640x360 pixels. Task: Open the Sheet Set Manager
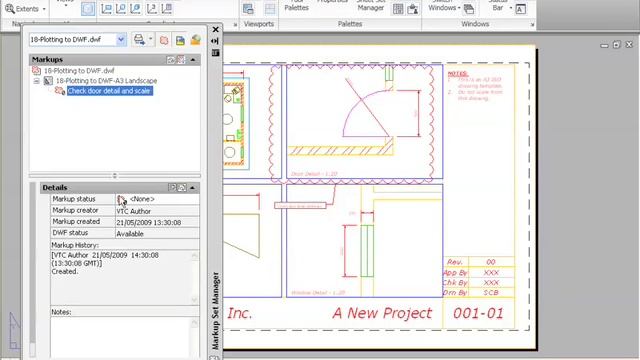(x=371, y=5)
